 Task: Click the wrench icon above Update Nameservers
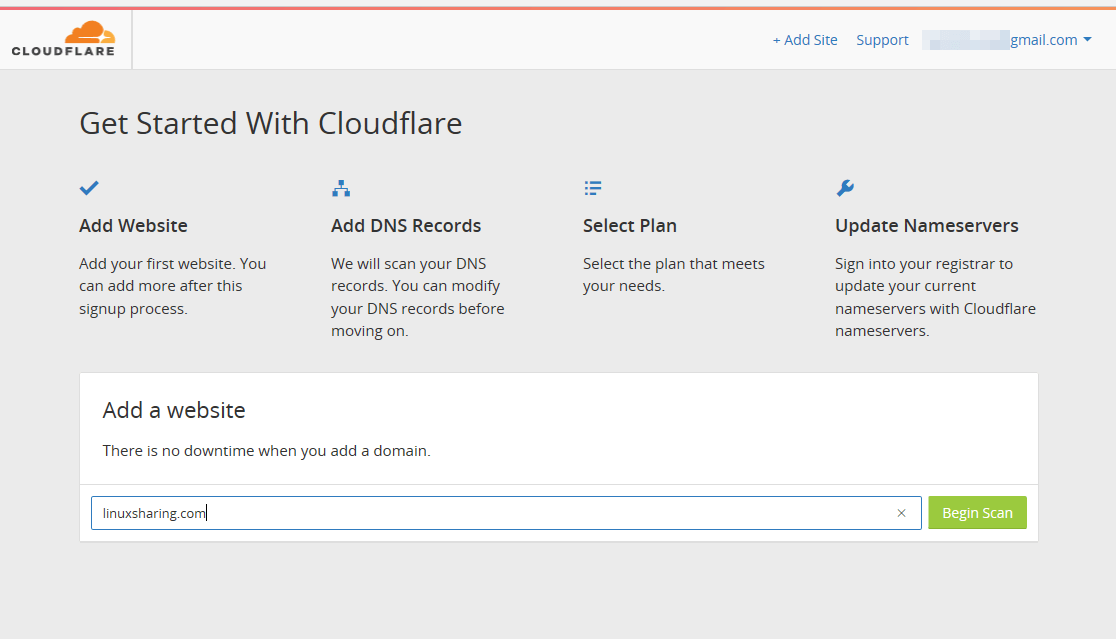point(845,188)
